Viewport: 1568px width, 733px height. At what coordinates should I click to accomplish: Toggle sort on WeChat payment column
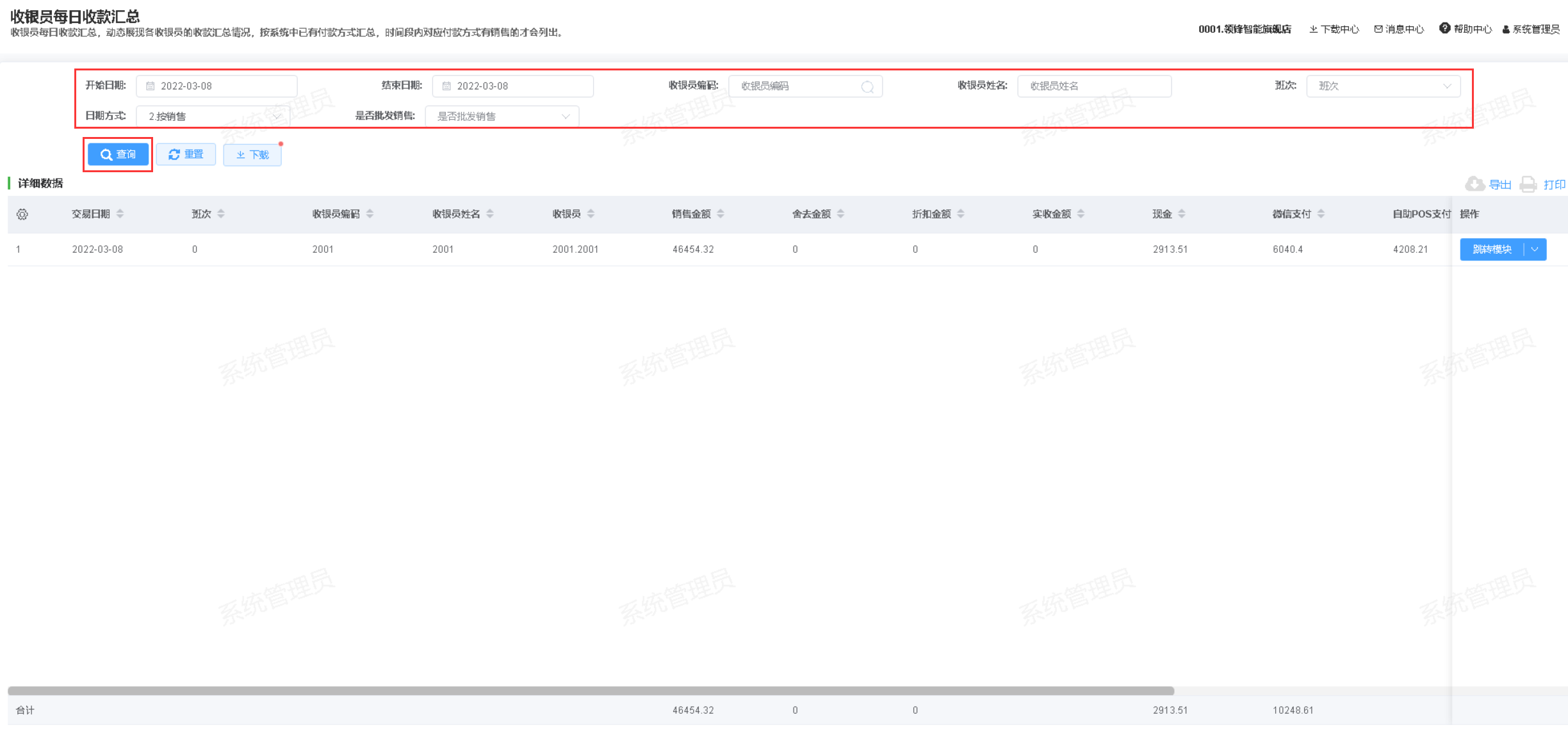pyautogui.click(x=1321, y=214)
